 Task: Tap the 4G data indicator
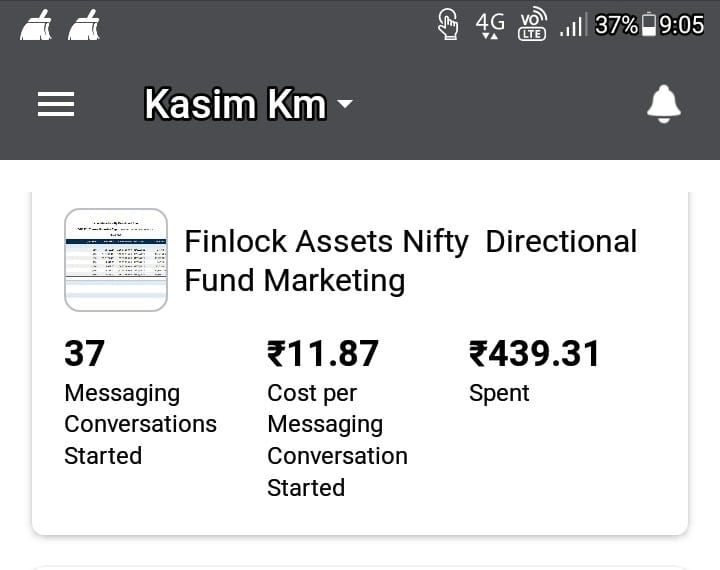(x=490, y=25)
